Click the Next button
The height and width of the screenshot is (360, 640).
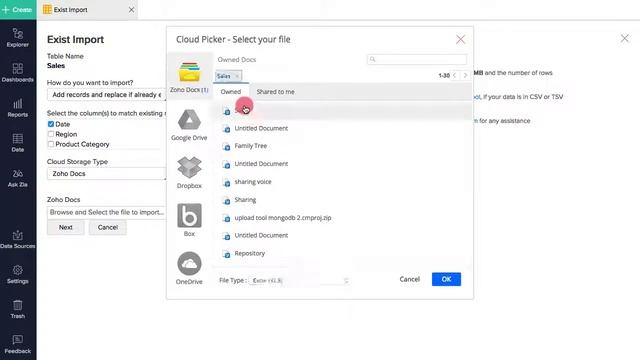click(66, 227)
